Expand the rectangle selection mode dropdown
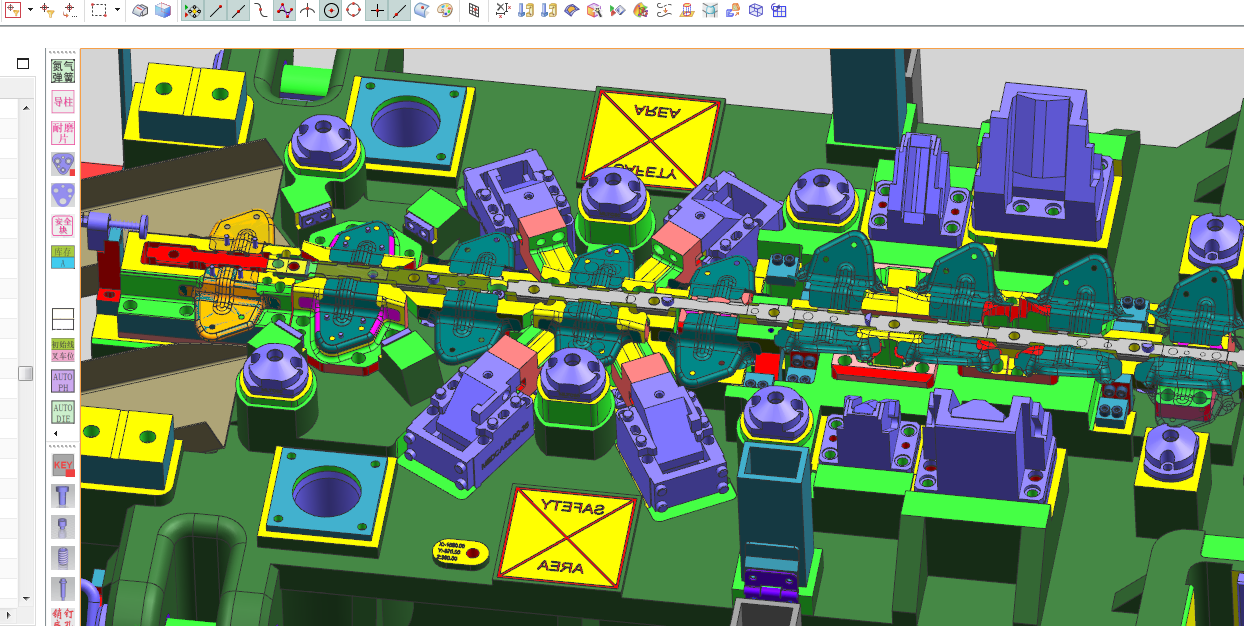Viewport: 1244px width, 626px height. tap(118, 11)
